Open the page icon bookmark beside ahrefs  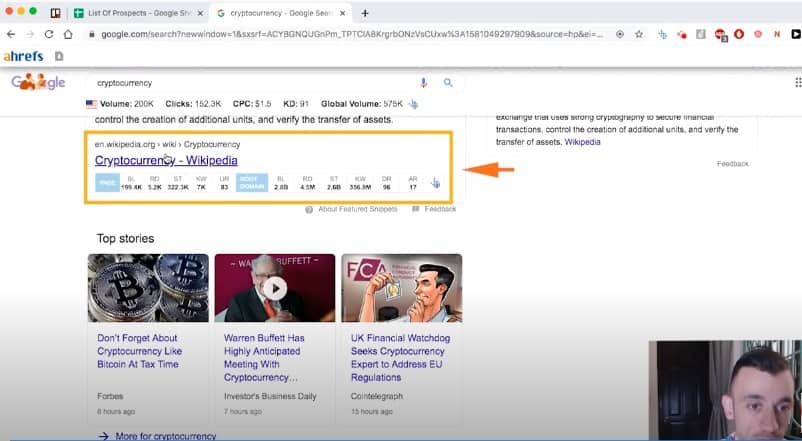click(x=59, y=56)
